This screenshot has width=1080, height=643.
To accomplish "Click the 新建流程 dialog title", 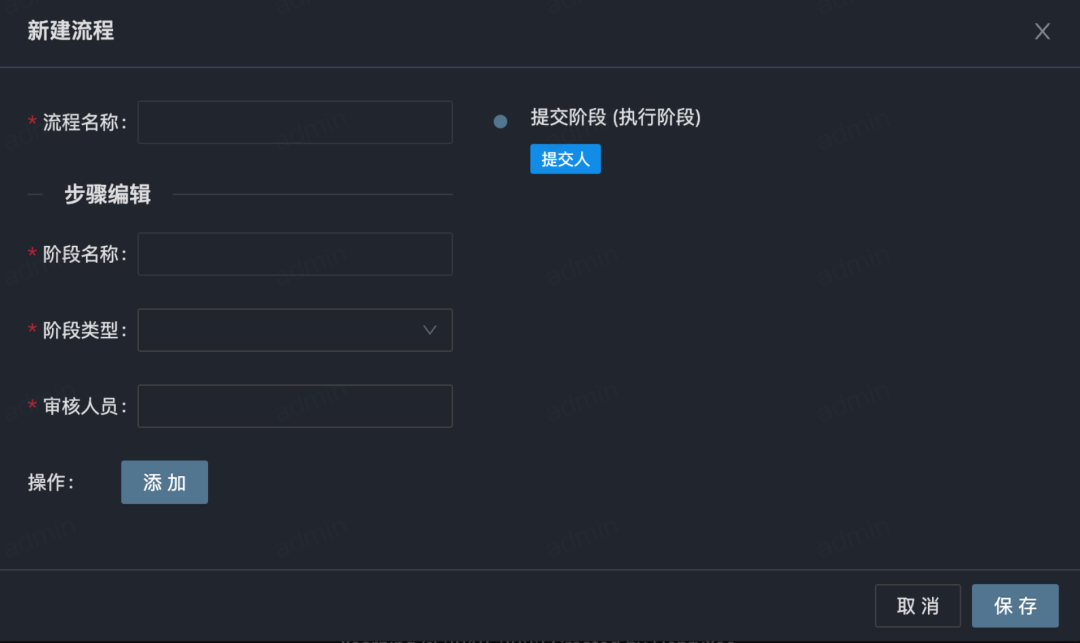I will coord(70,31).
